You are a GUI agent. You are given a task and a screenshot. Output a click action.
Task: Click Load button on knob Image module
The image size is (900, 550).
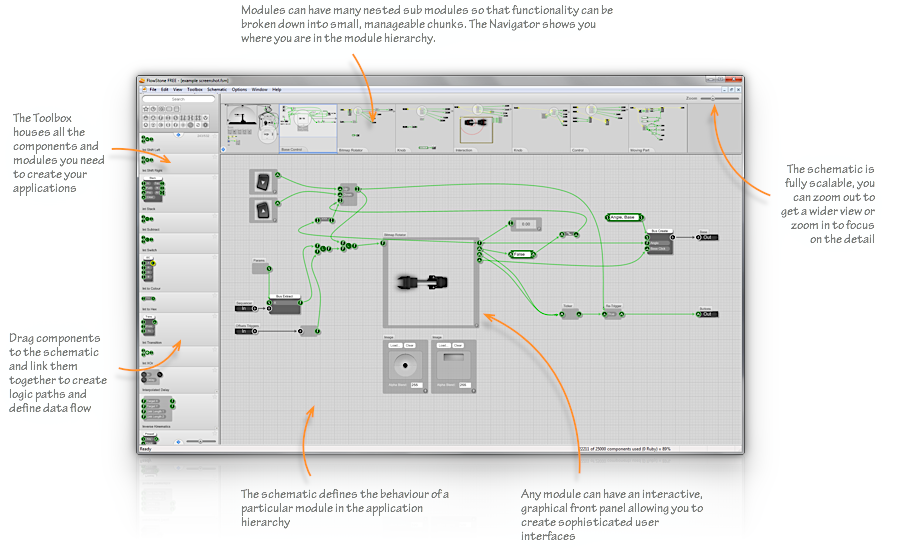[395, 346]
